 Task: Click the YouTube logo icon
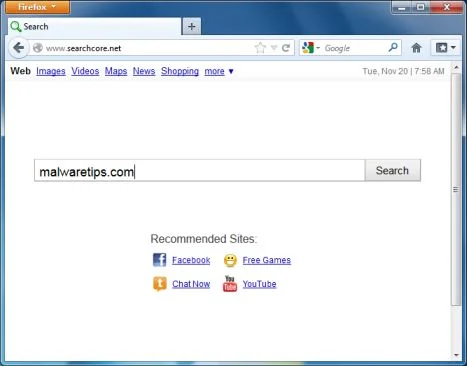(x=230, y=284)
